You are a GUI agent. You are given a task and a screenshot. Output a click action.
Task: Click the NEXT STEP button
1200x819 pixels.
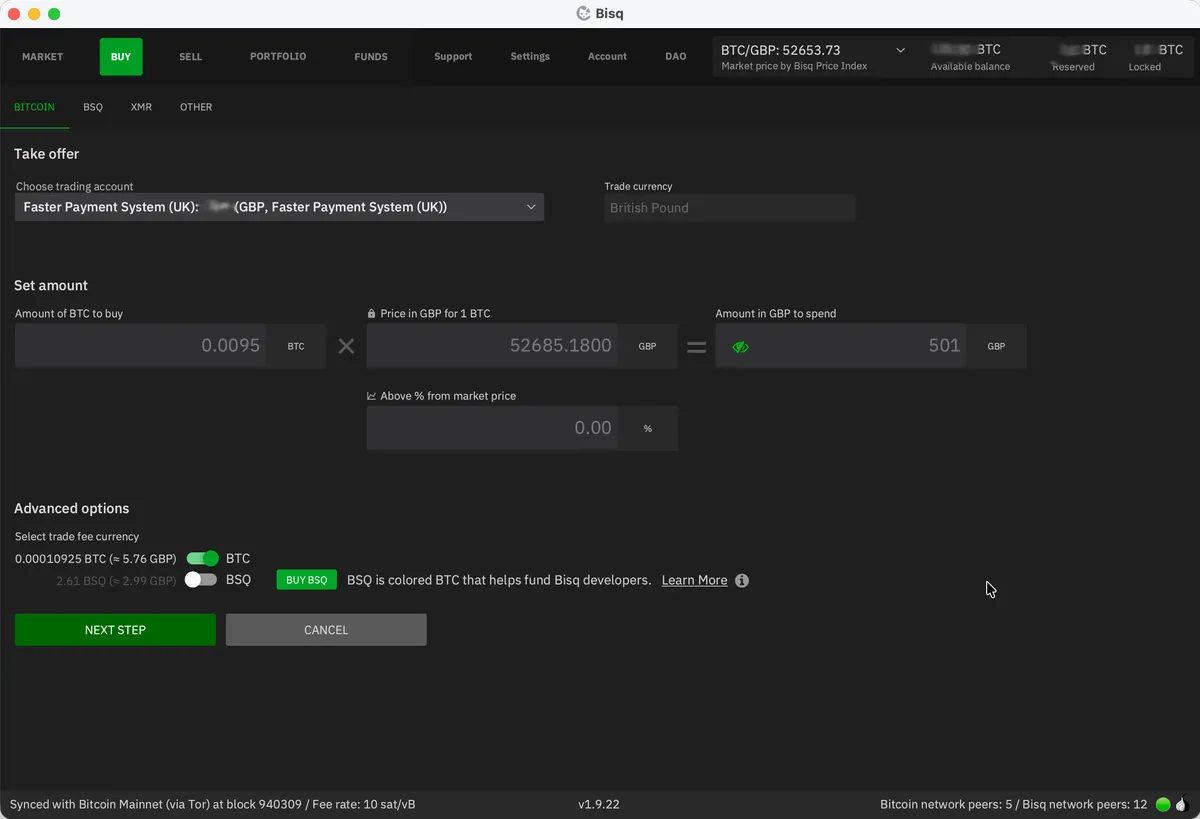click(x=114, y=629)
